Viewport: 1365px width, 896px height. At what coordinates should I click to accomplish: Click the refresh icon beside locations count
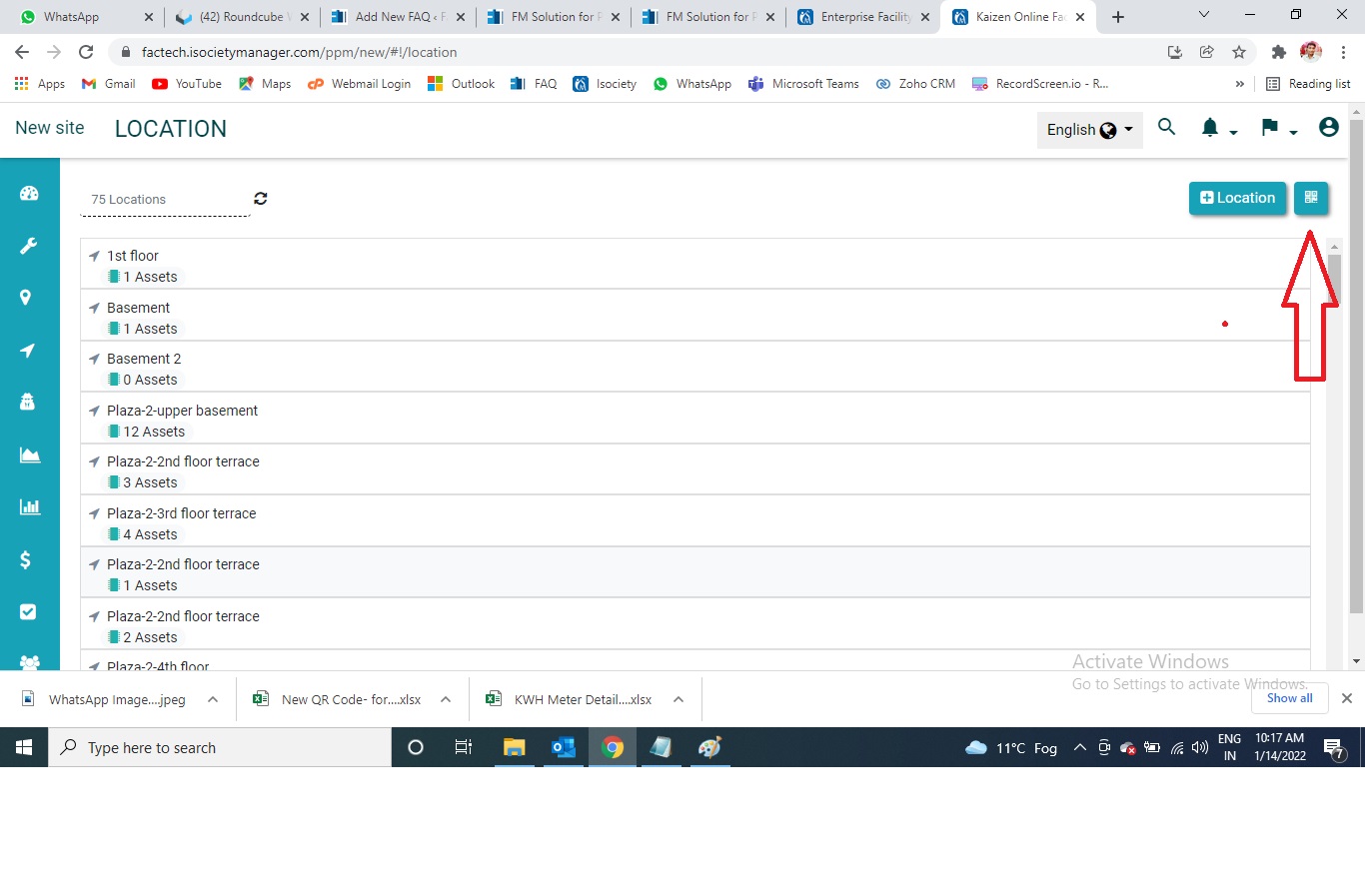(x=261, y=199)
